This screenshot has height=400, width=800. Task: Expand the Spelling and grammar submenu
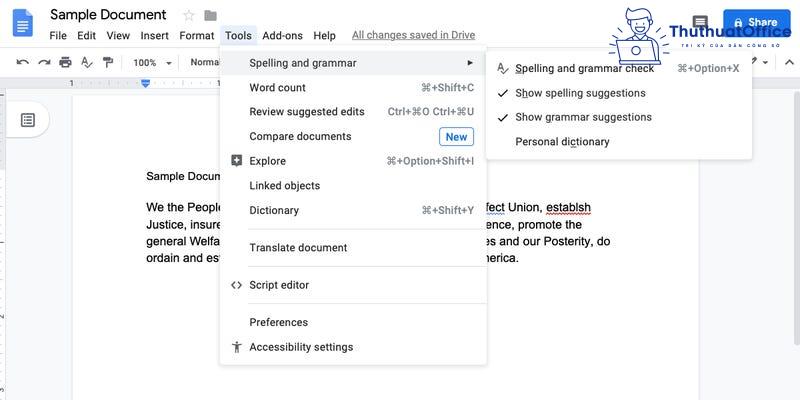point(353,63)
